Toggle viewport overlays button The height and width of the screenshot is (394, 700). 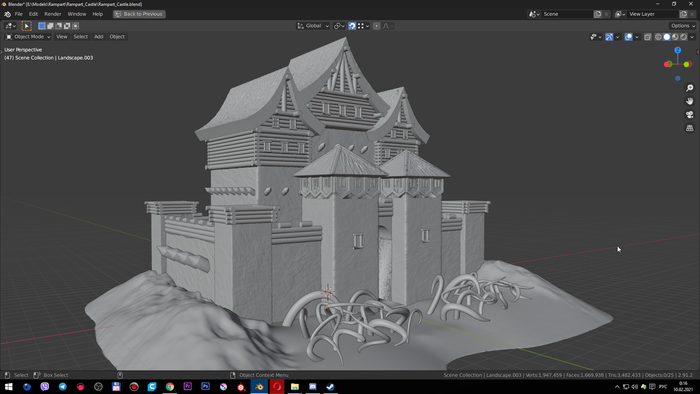629,37
